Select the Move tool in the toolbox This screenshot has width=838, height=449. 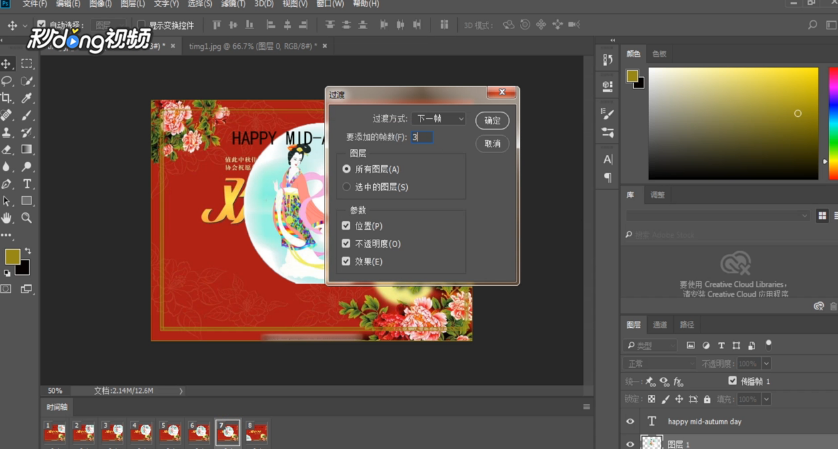pyautogui.click(x=6, y=64)
